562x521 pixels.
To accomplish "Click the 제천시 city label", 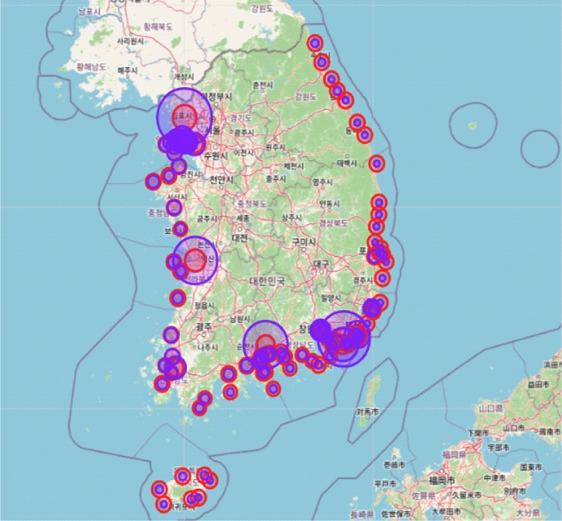I will pyautogui.click(x=294, y=166).
